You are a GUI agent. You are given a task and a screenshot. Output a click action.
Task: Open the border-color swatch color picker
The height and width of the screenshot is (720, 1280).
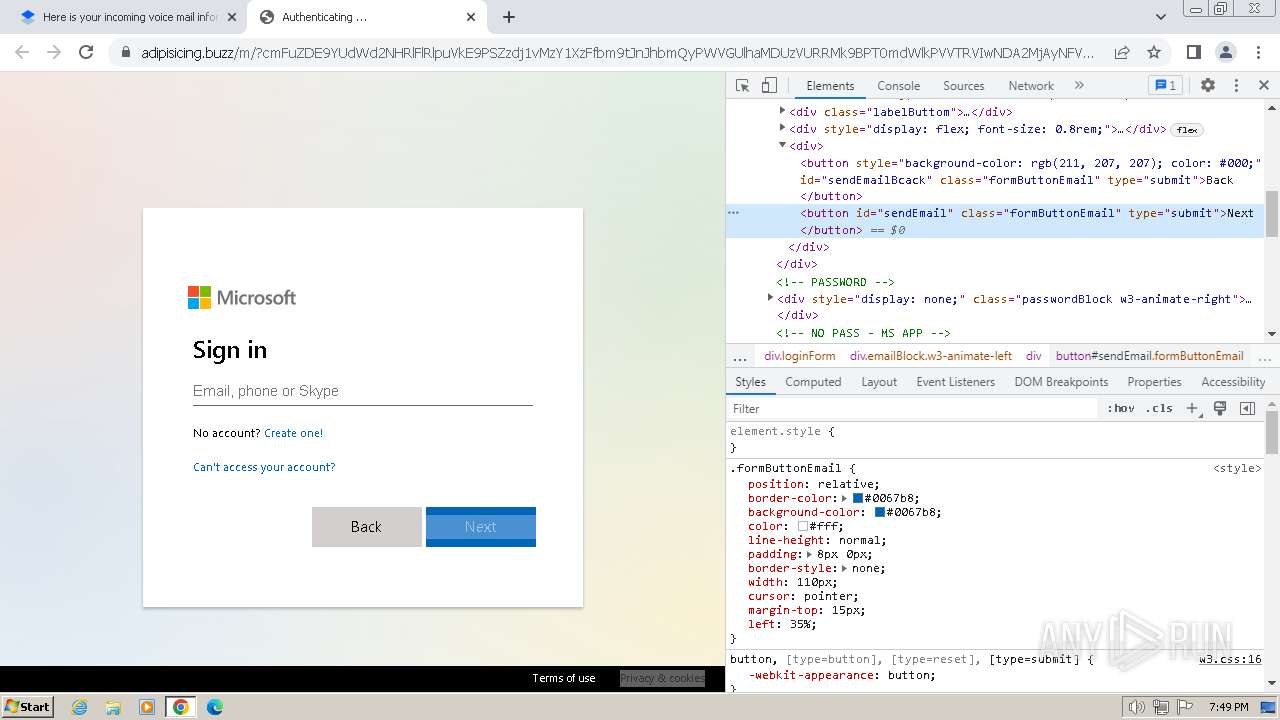click(x=858, y=498)
